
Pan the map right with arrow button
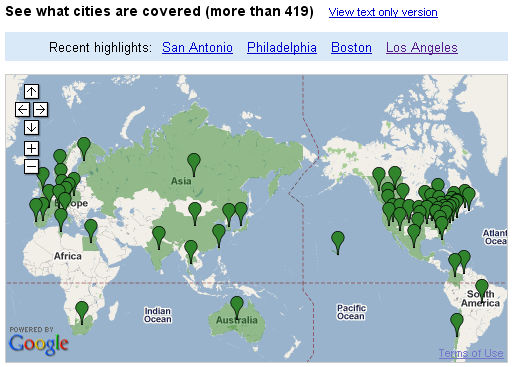click(40, 109)
